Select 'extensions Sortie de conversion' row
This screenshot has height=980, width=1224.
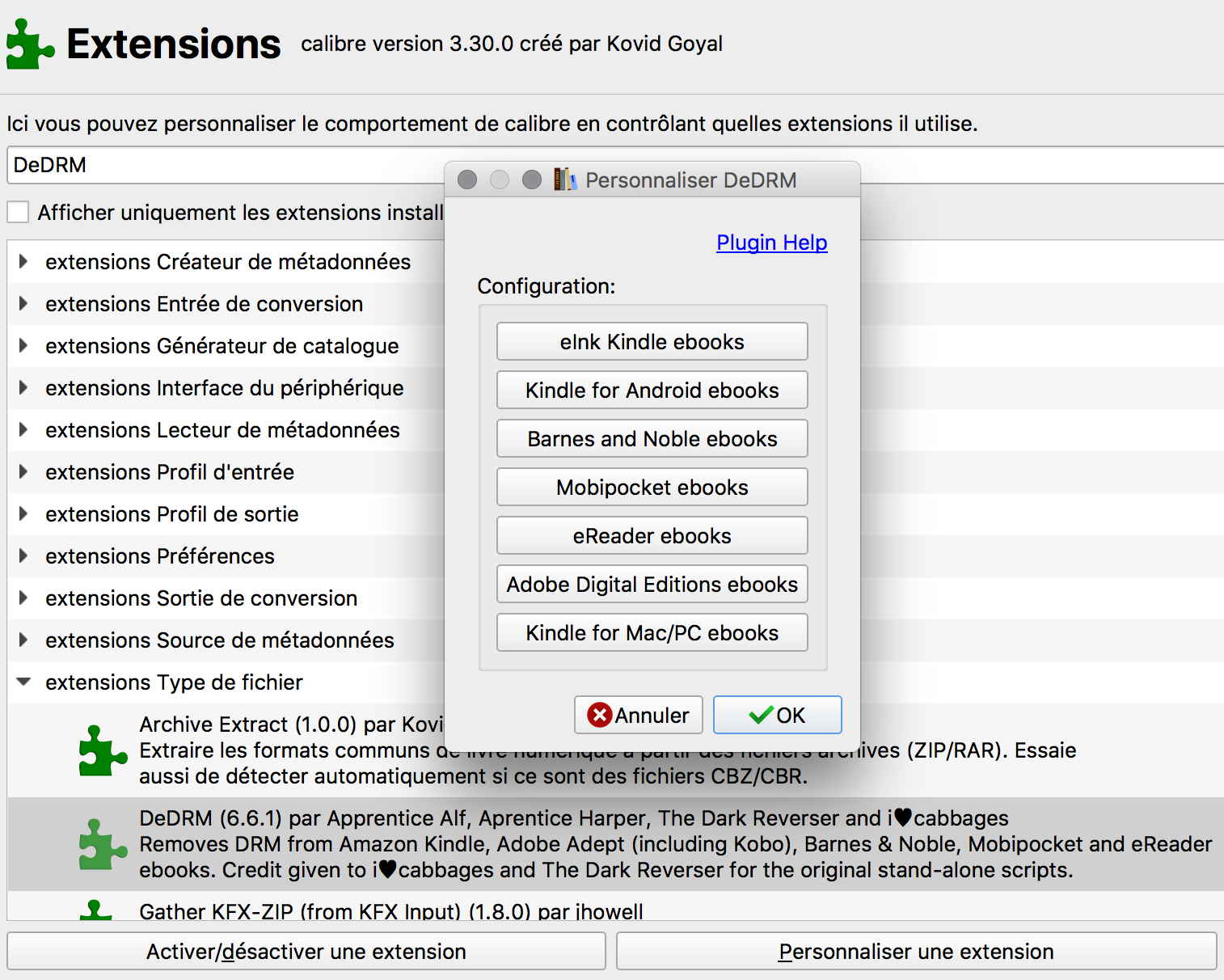(226, 598)
